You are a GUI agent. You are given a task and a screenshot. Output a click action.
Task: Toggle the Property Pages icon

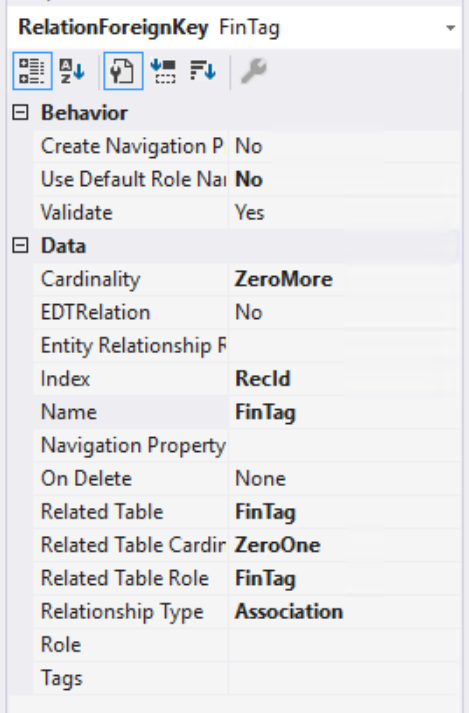coord(123,71)
